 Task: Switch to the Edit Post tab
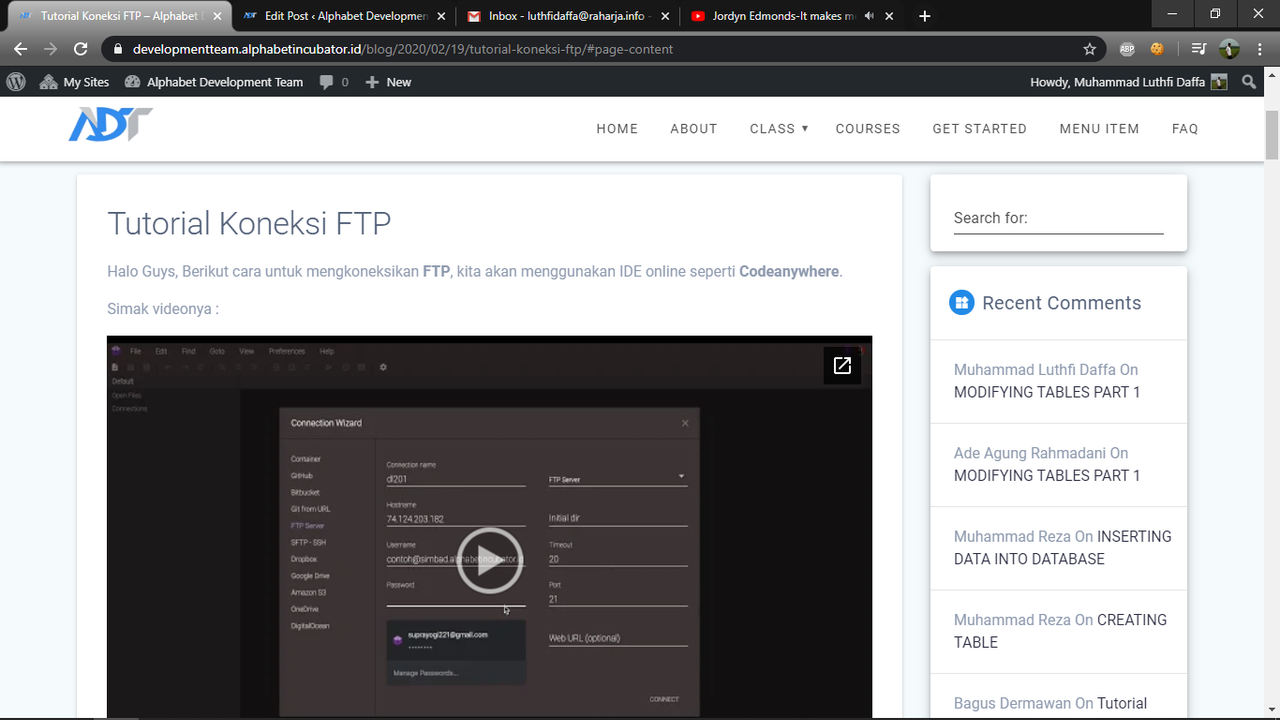[343, 16]
